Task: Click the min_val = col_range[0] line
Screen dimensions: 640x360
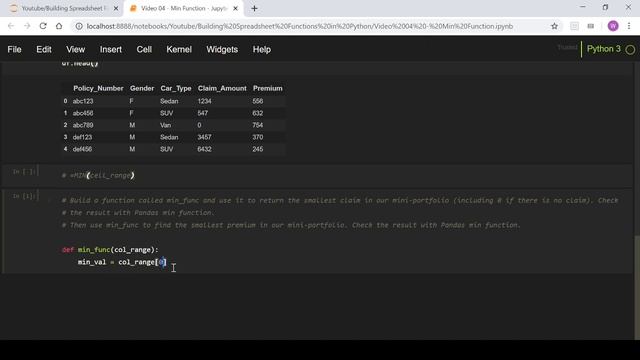Action: [x=122, y=262]
